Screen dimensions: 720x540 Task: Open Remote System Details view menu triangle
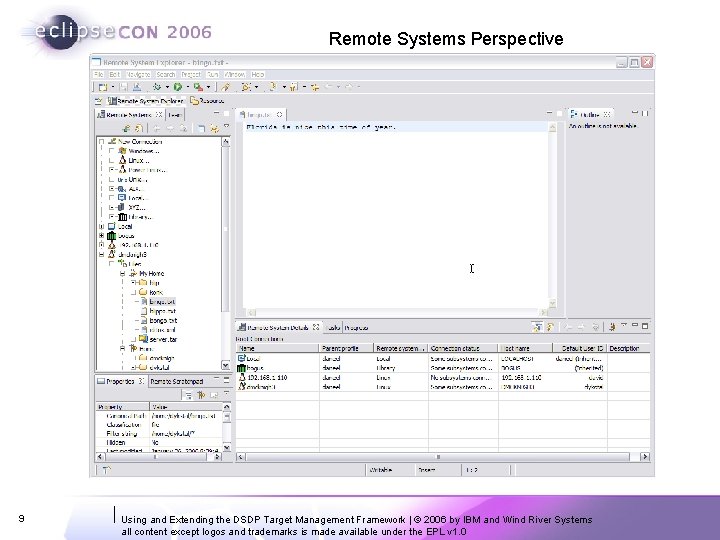pos(624,325)
